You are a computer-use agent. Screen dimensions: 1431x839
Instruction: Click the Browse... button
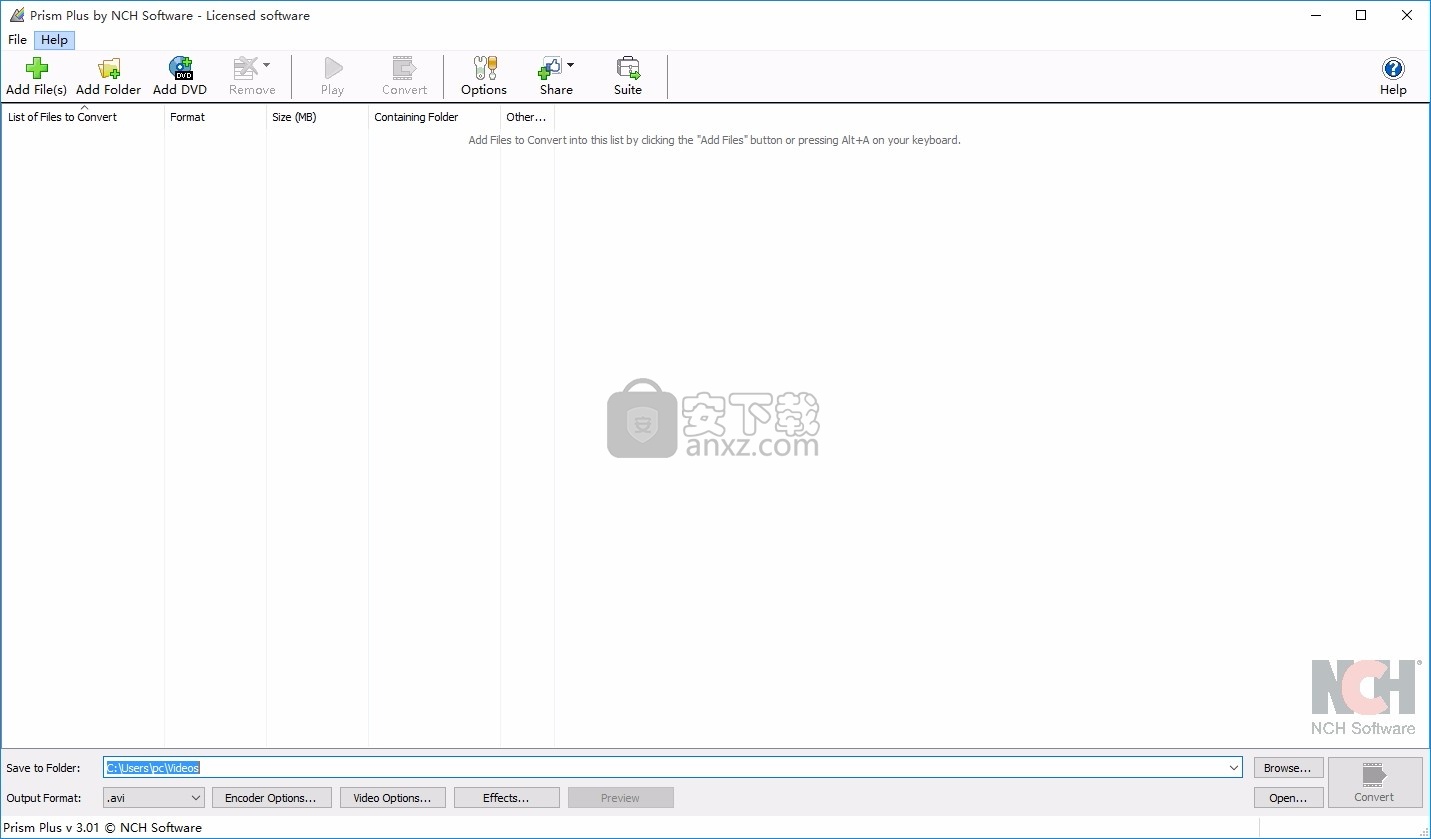tap(1288, 768)
